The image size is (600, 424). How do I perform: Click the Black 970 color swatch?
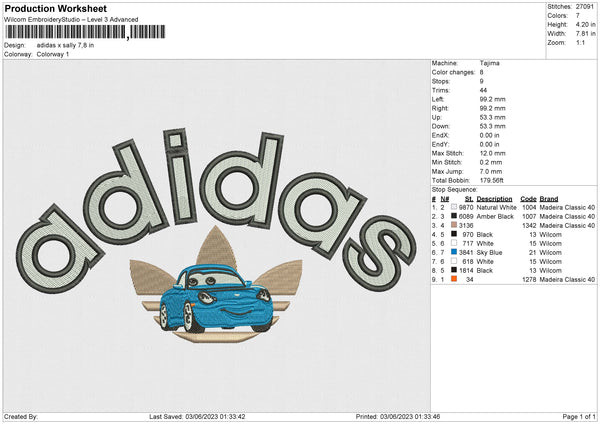tap(454, 234)
